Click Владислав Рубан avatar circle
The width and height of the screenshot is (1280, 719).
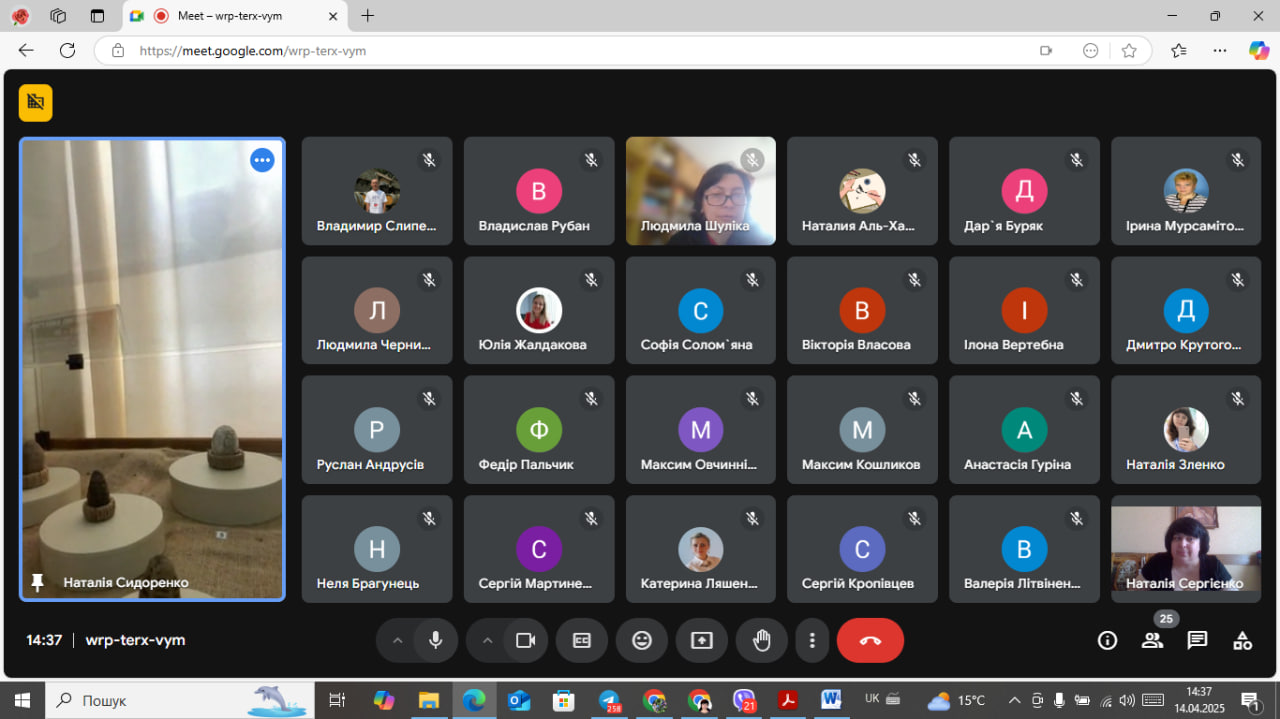coord(539,191)
